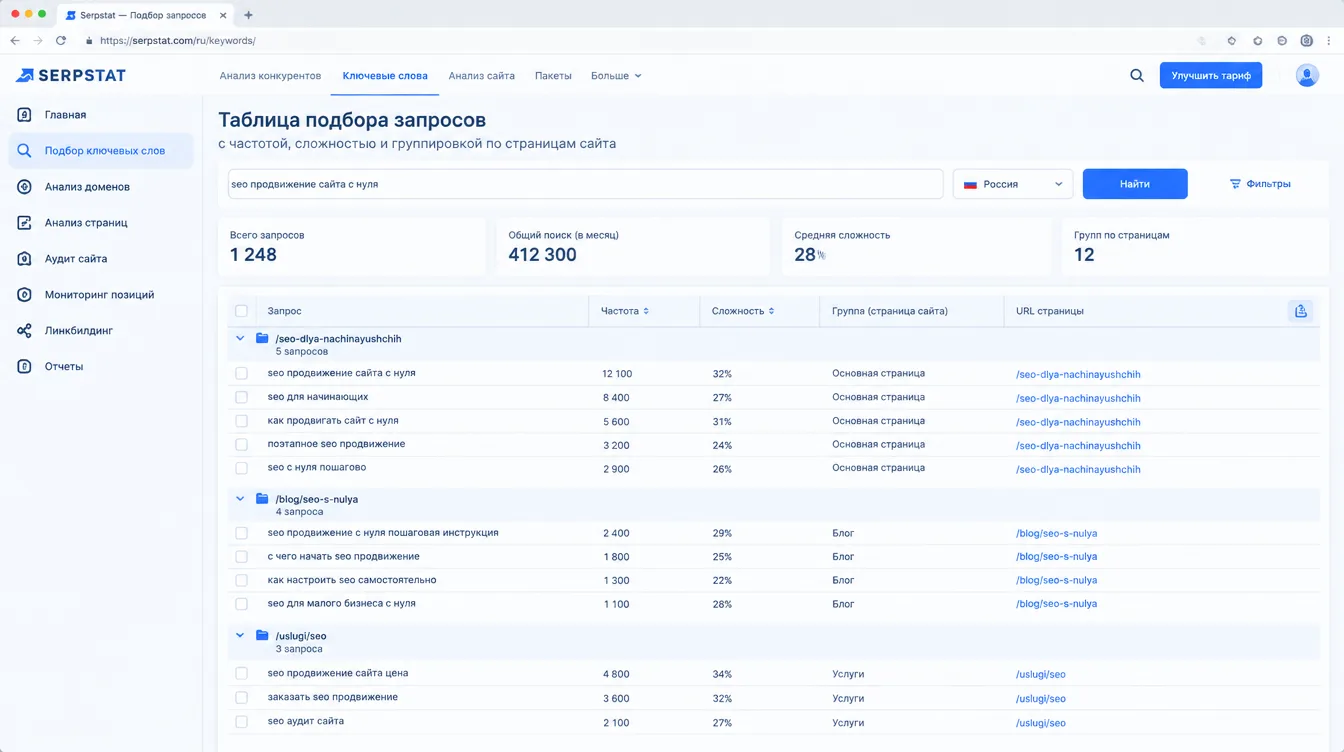Switch to Анализ сайта tab
This screenshot has width=1344, height=752.
(482, 76)
